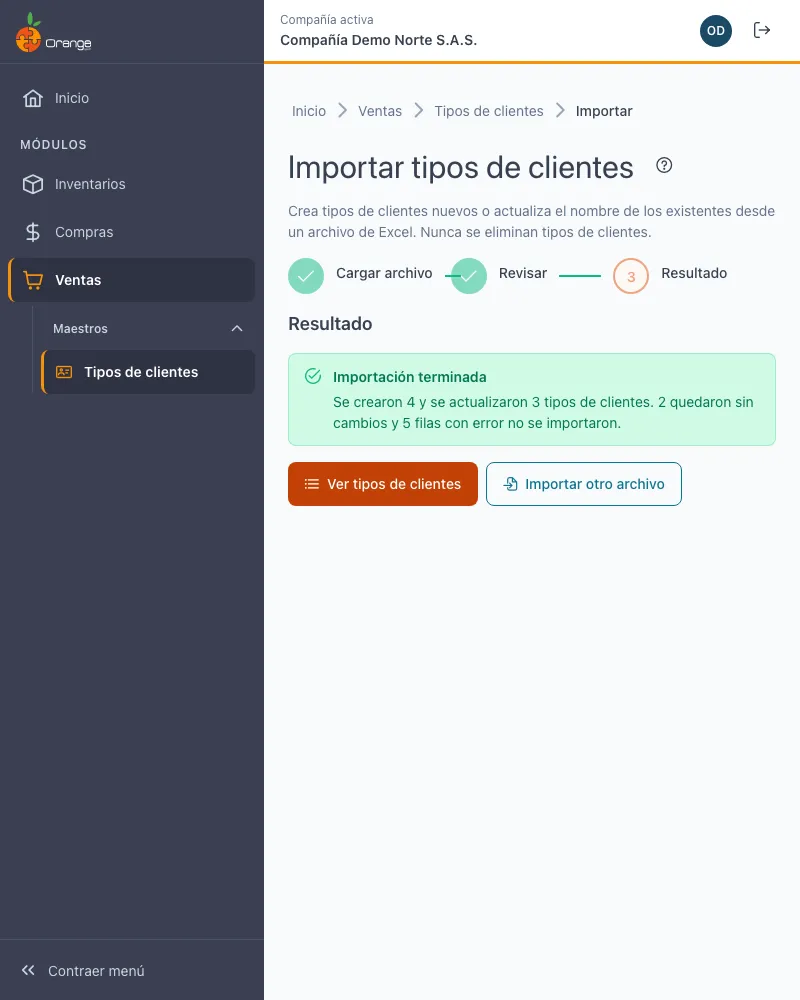The height and width of the screenshot is (1000, 800).
Task: Click the Inventarios box icon
Action: [33, 184]
